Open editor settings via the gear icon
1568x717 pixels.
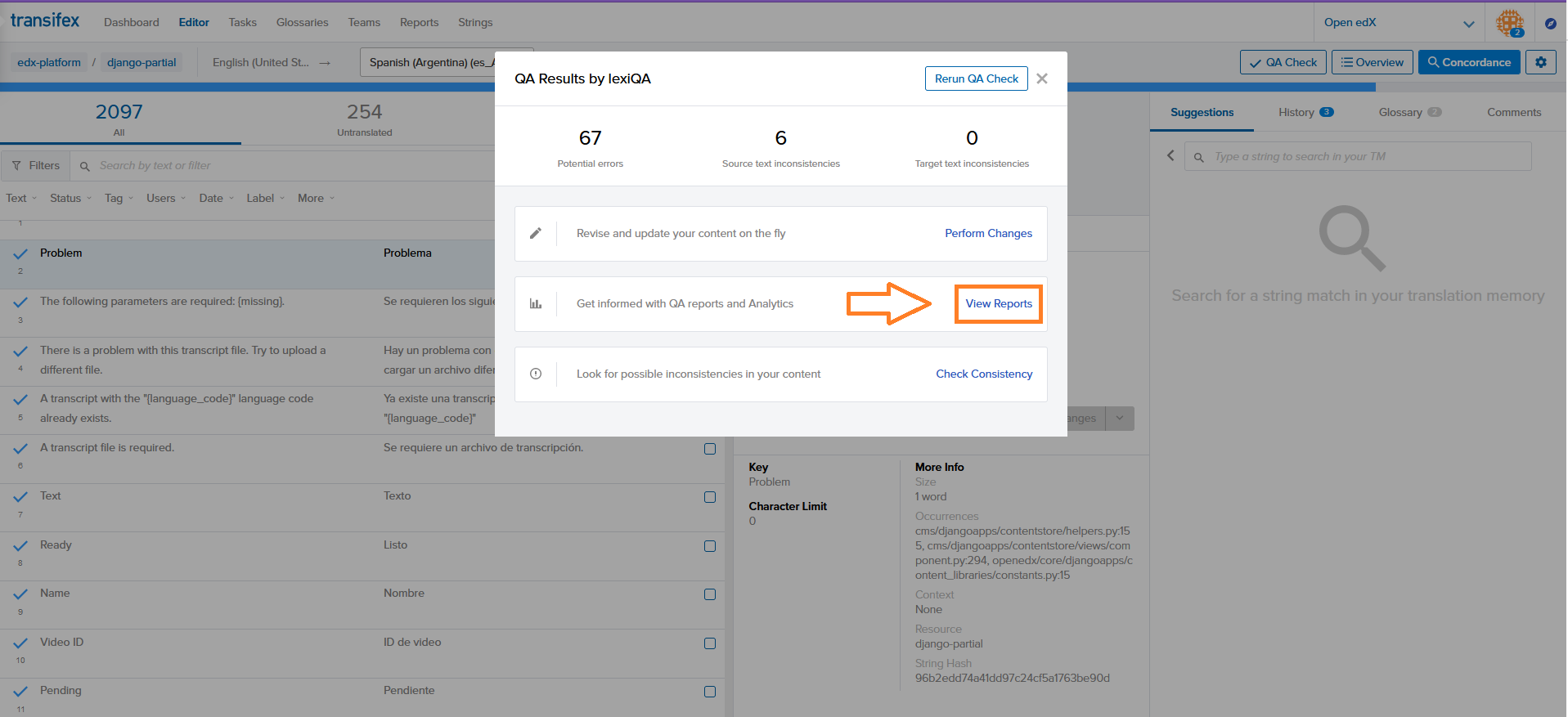[x=1541, y=62]
